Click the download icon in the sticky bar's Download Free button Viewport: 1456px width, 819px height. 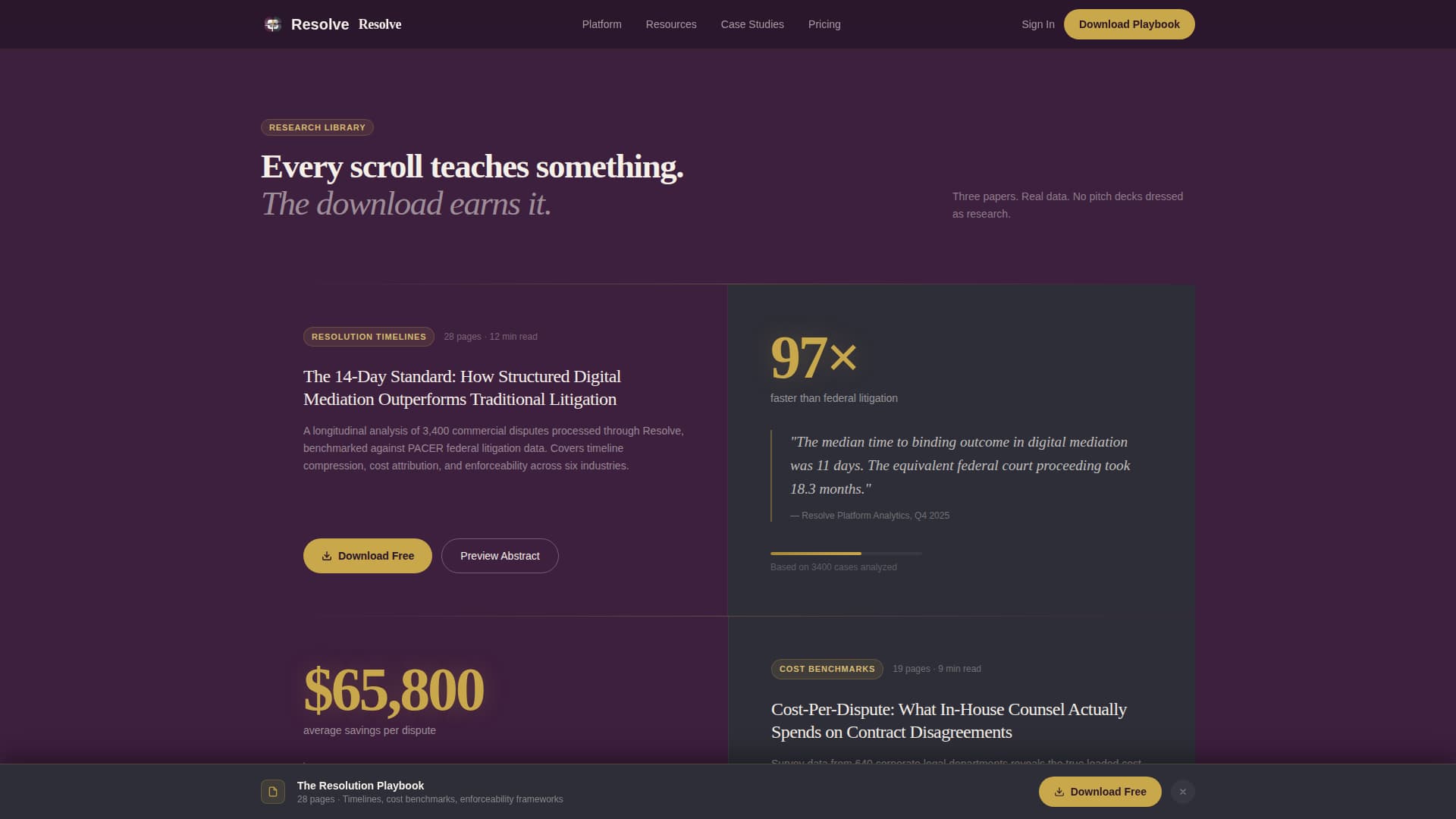click(1059, 791)
